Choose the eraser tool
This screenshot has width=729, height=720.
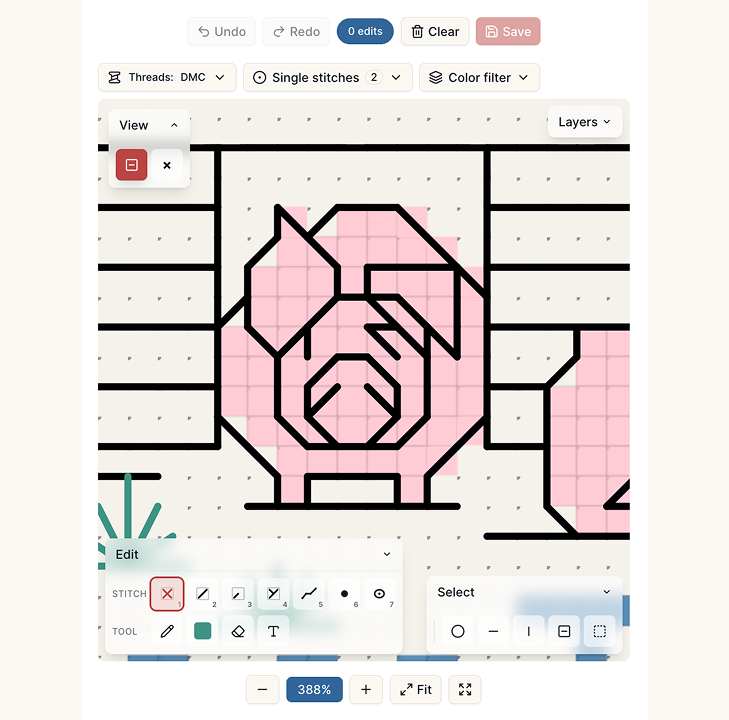click(238, 631)
